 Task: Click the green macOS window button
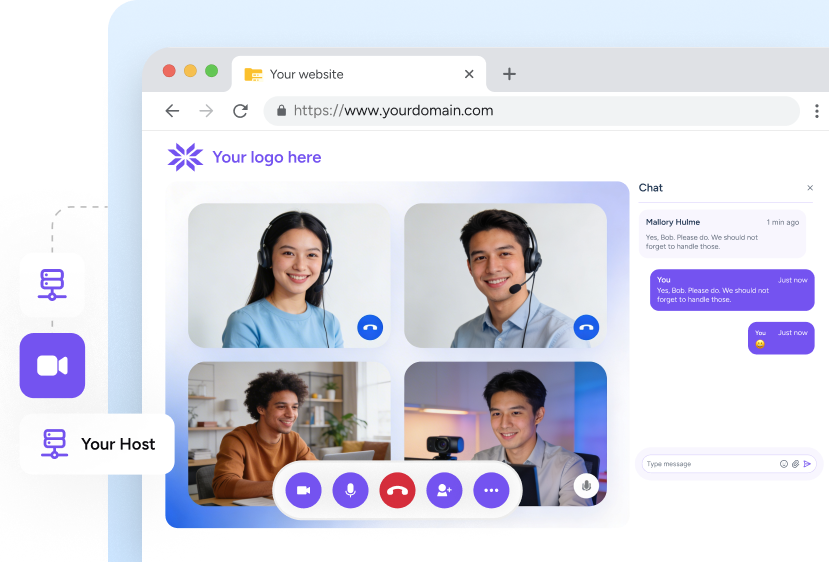pyautogui.click(x=211, y=71)
